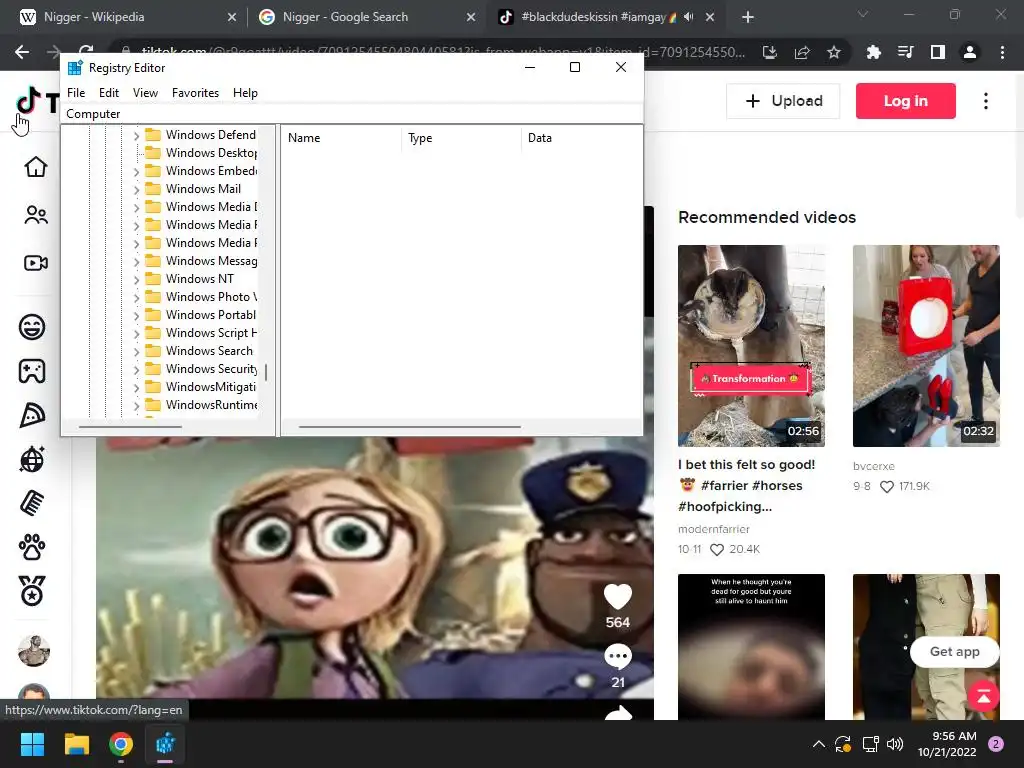
Task: Open Chrome Extensions puzzle icon
Action: pyautogui.click(x=873, y=52)
